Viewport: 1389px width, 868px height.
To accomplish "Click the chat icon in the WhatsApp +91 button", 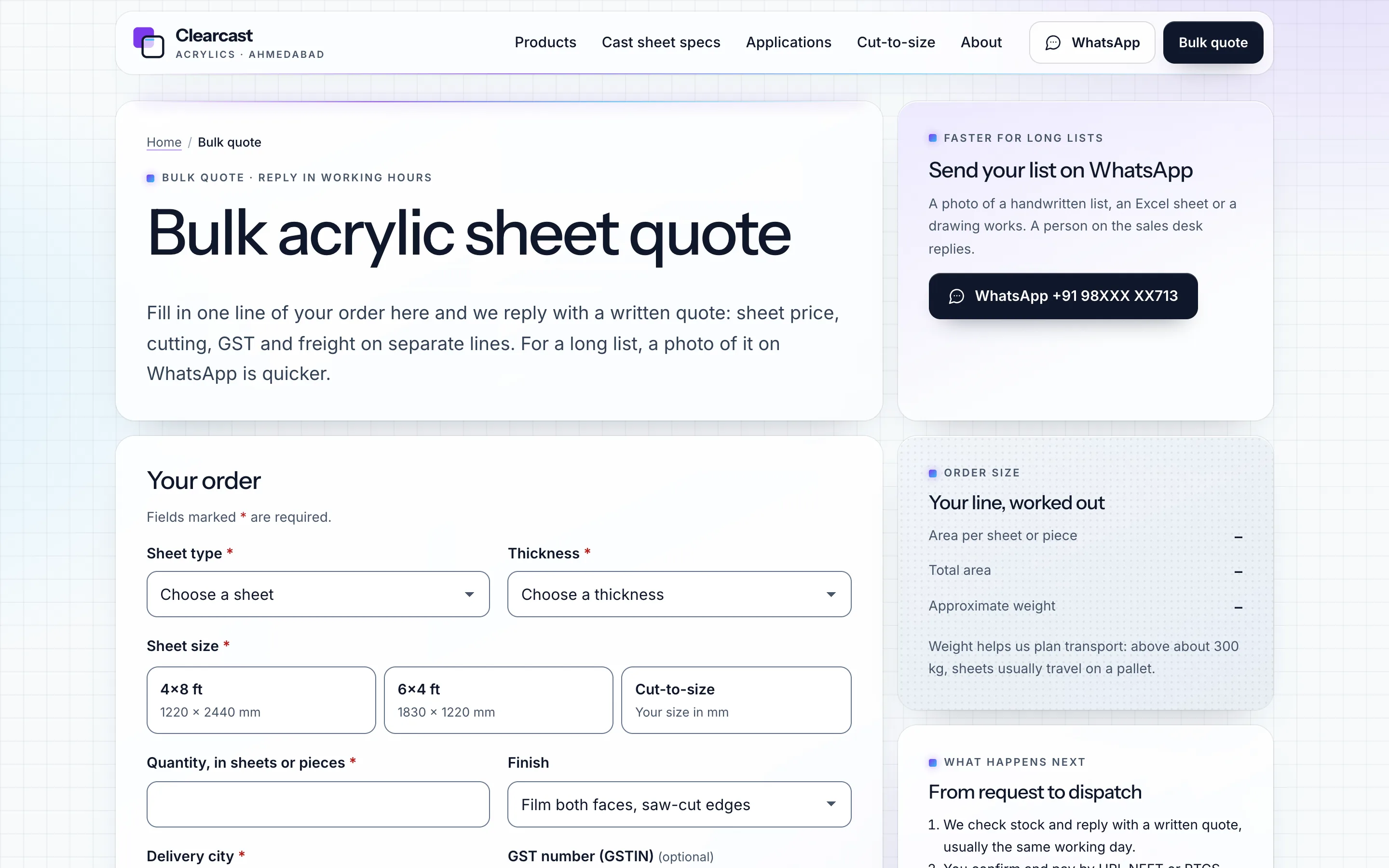I will [x=956, y=296].
